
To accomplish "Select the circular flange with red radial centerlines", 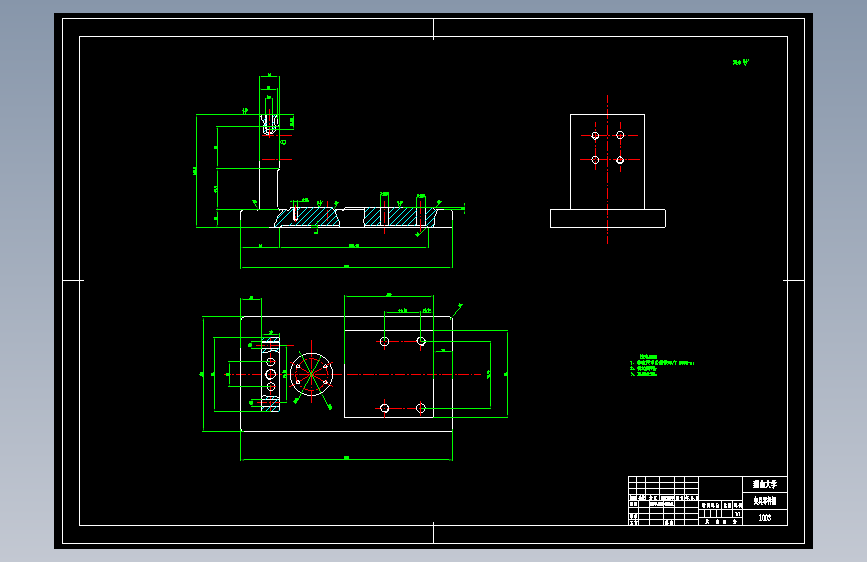I will click(x=311, y=374).
